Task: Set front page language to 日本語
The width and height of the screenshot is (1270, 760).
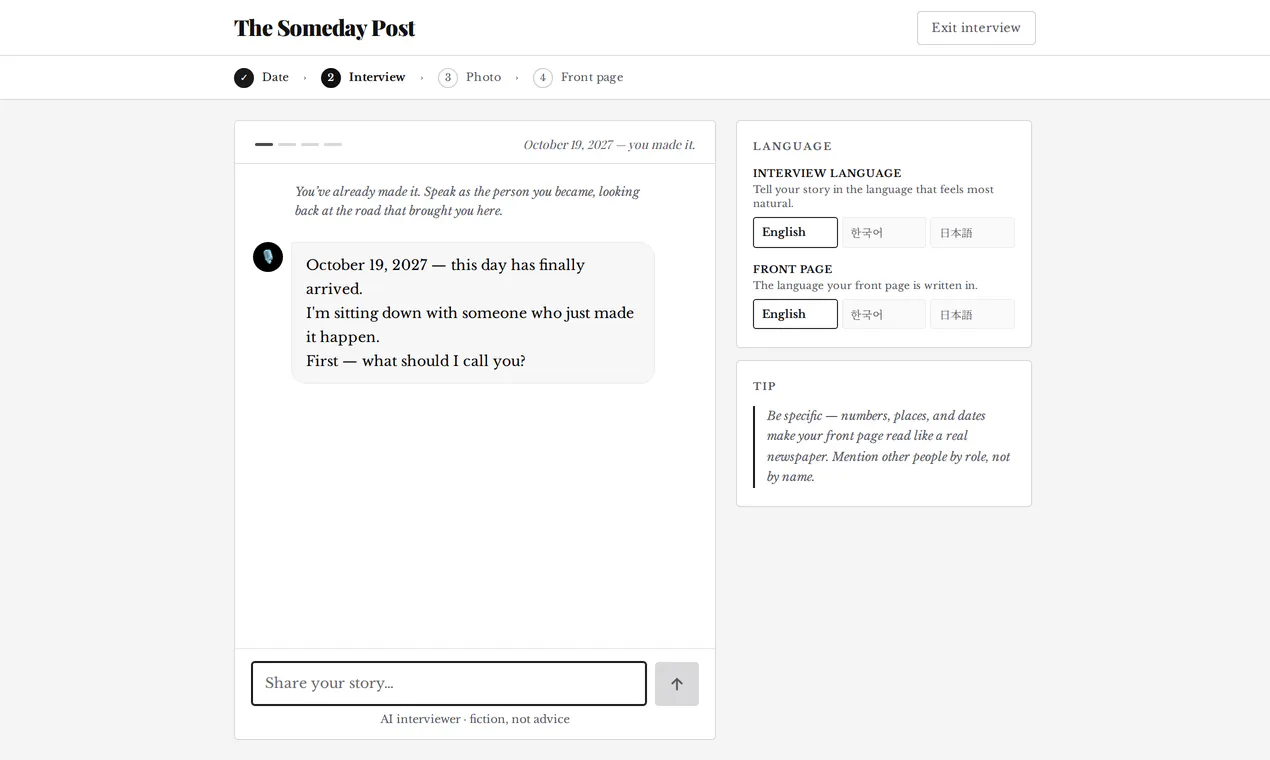Action: [x=972, y=314]
